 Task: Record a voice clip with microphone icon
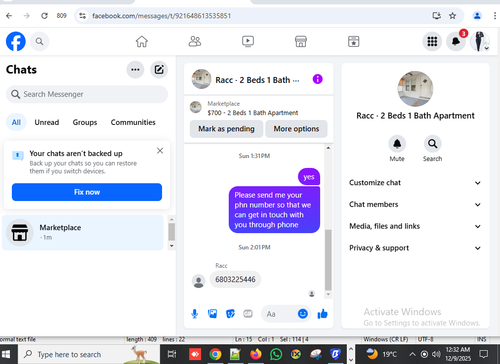[x=195, y=314]
